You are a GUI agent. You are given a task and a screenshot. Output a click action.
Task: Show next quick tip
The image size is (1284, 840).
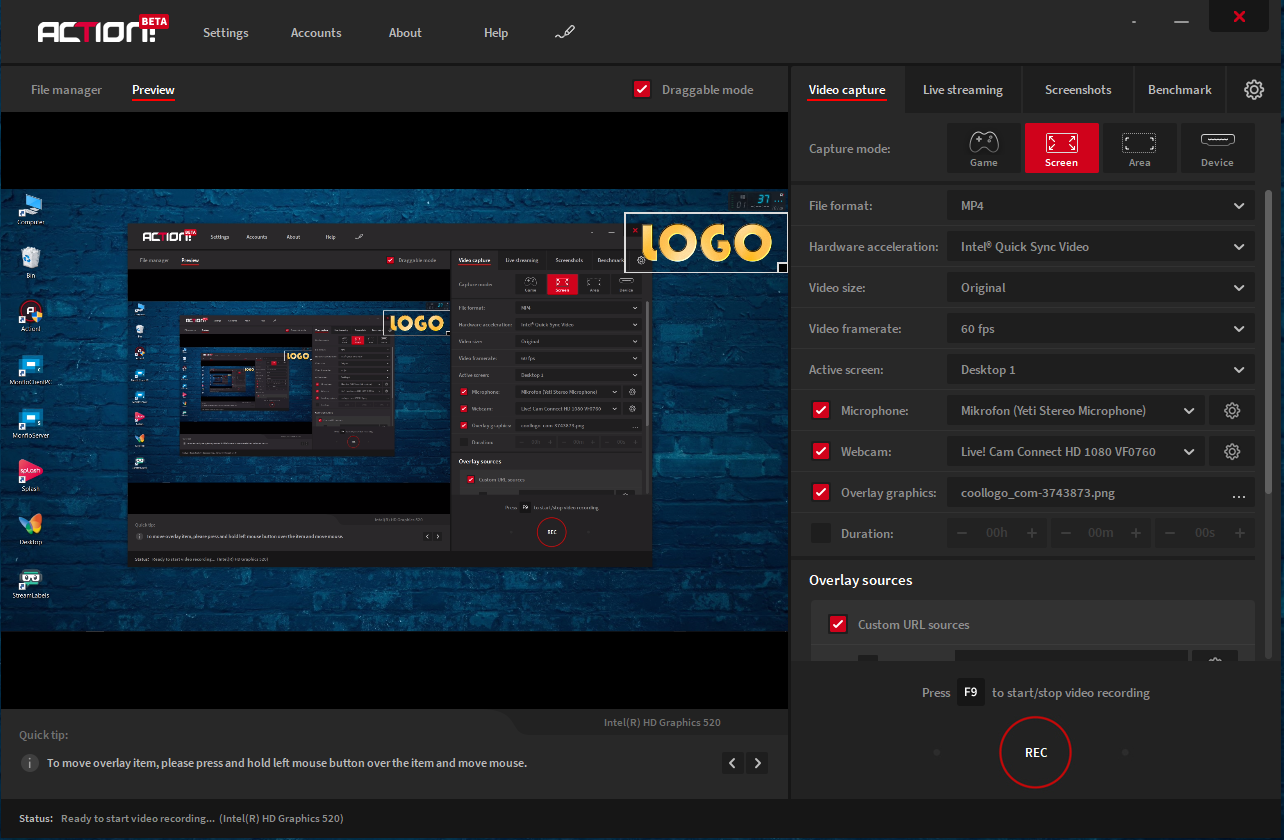click(x=758, y=763)
